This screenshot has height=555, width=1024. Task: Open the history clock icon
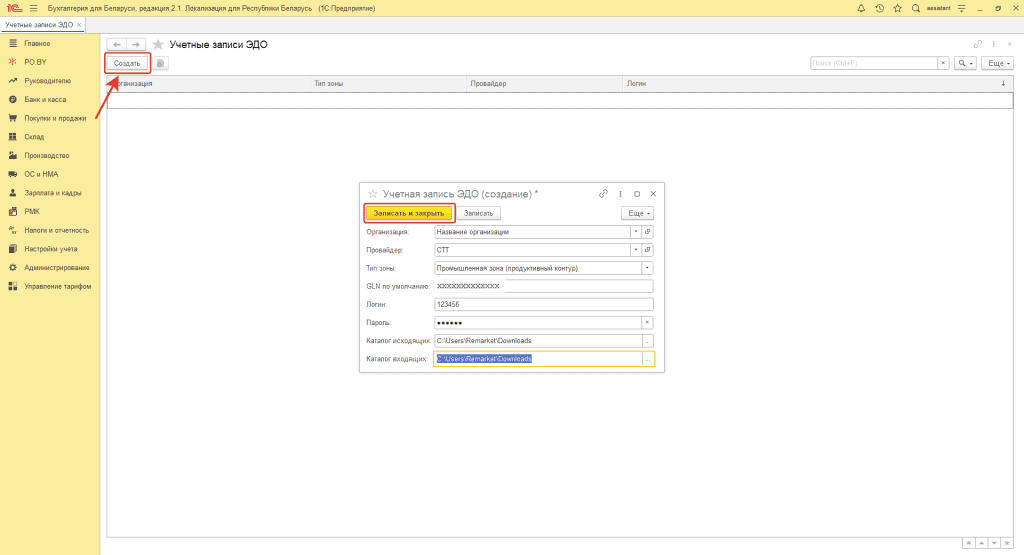[x=879, y=8]
